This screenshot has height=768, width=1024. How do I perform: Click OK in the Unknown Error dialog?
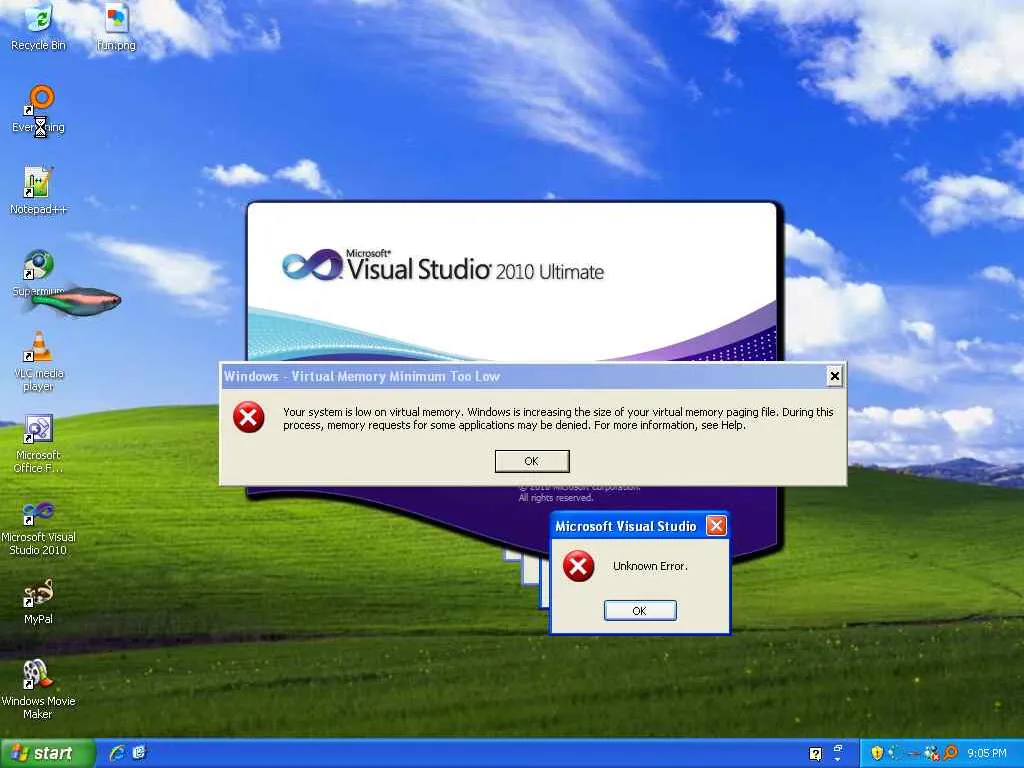[640, 611]
